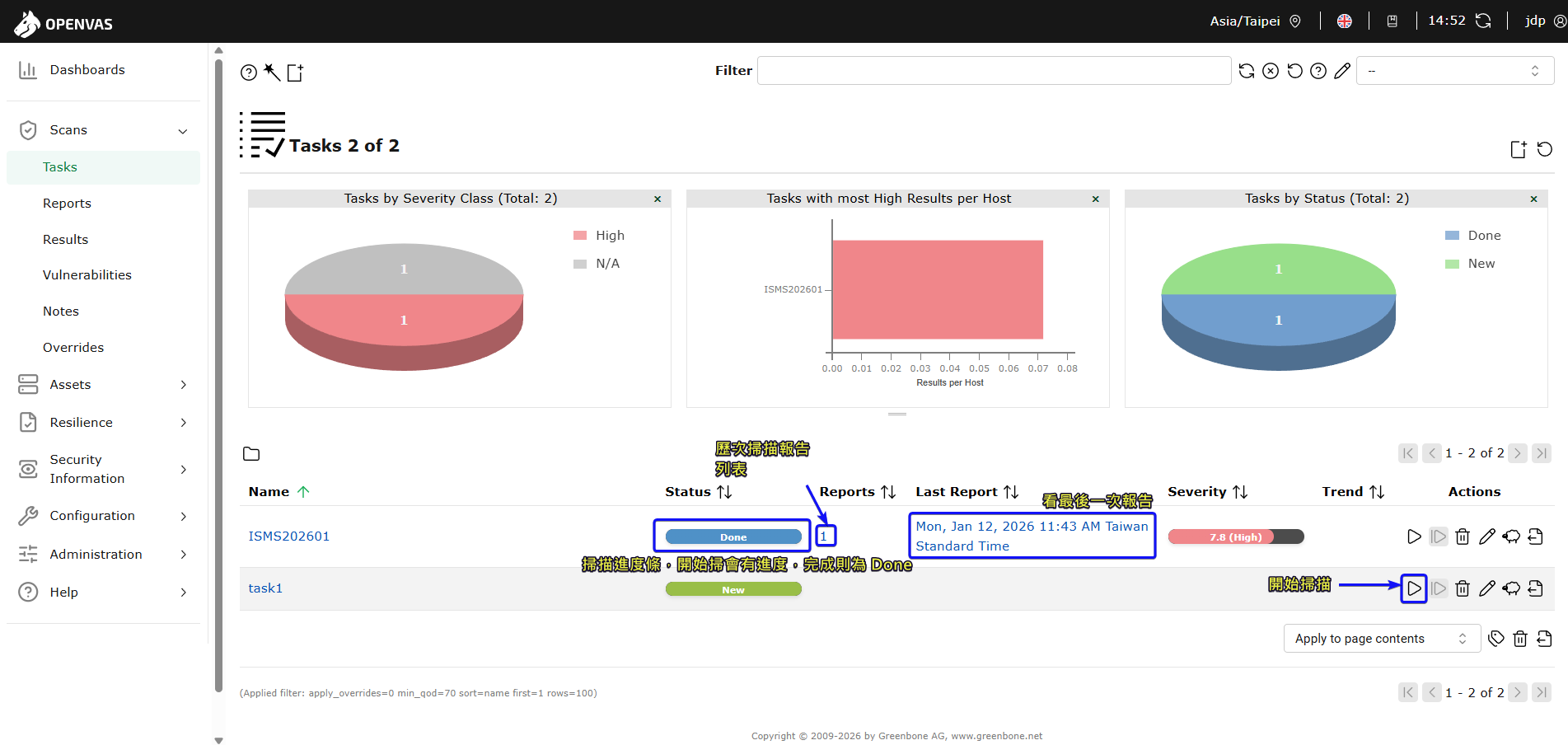Delete the ISMS202601 task

click(1463, 536)
